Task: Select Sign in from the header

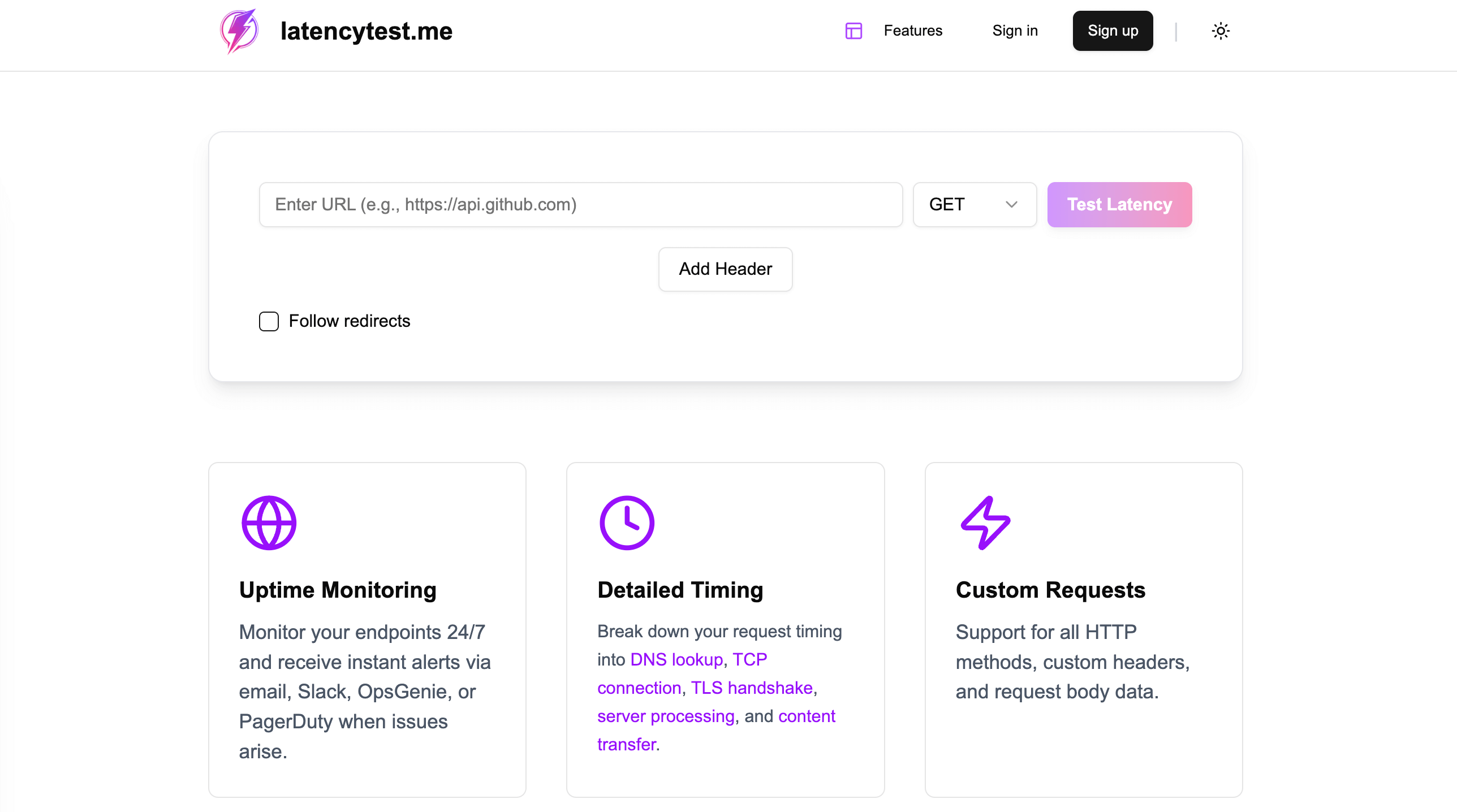Action: 1015,31
